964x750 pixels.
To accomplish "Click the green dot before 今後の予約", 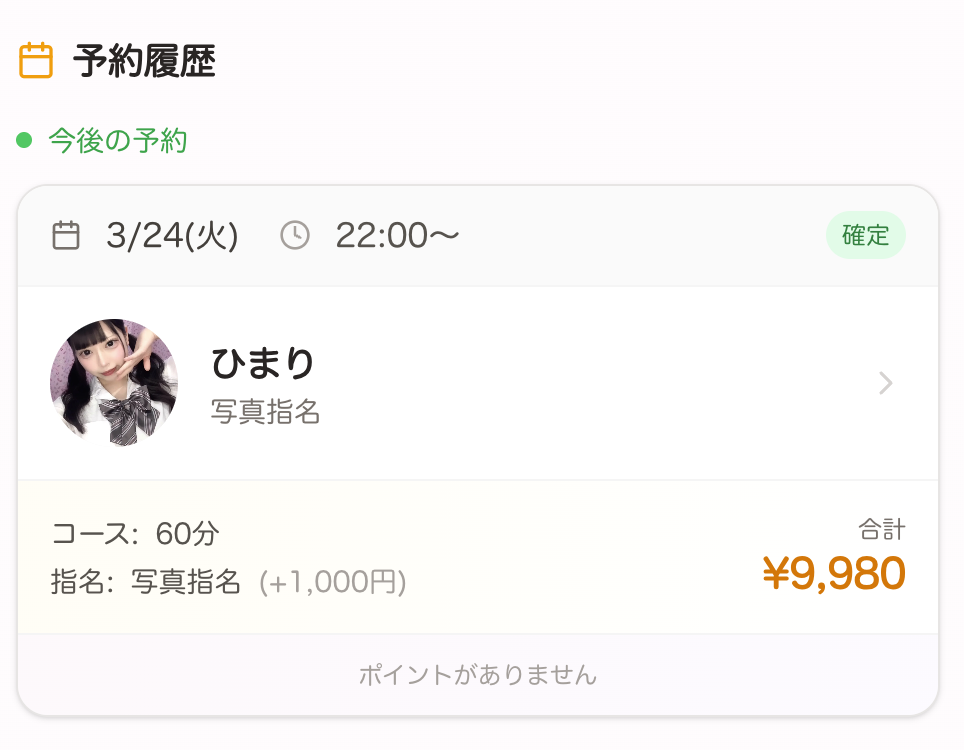I will tap(25, 140).
